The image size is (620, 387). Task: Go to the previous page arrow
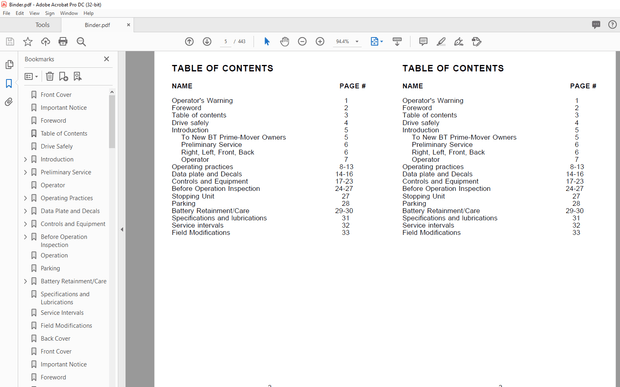click(189, 42)
